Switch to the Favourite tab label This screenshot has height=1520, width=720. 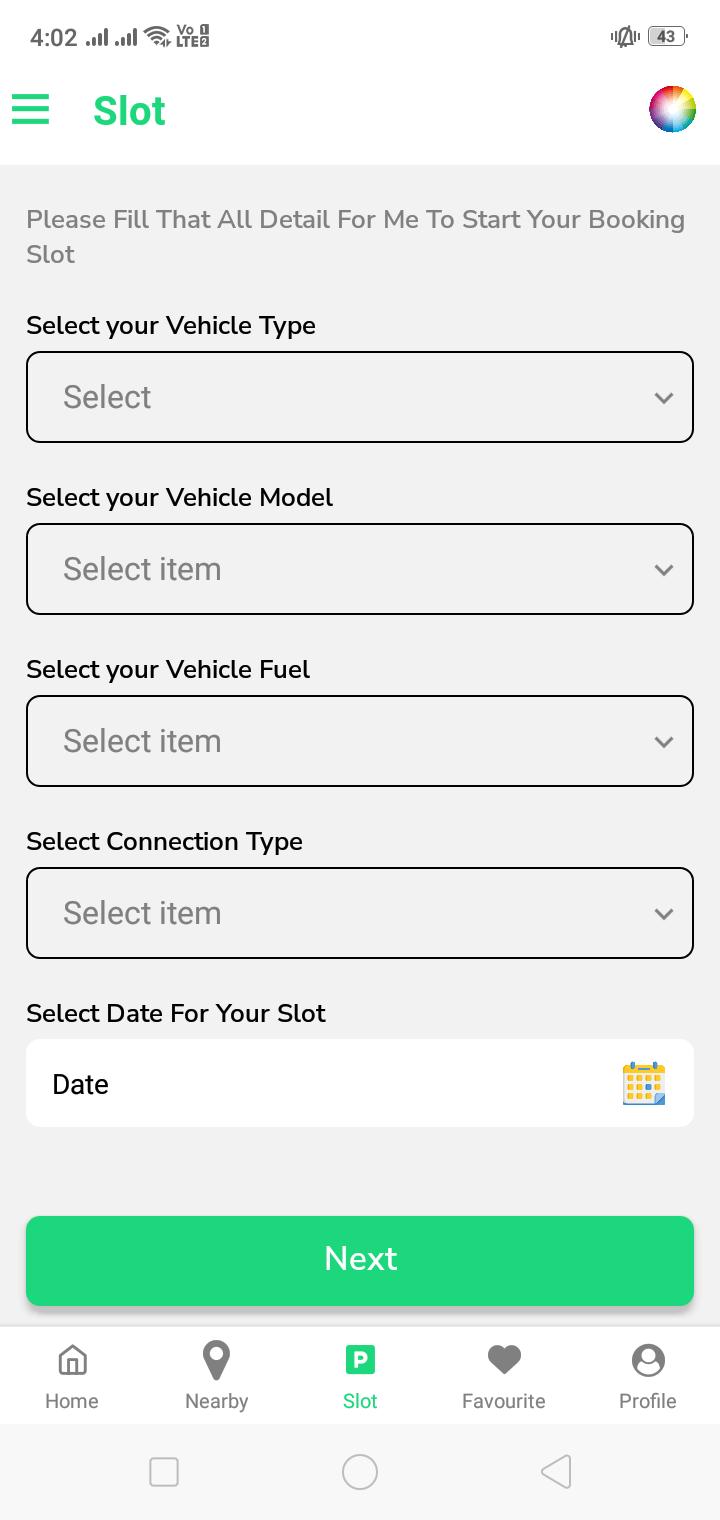504,1401
